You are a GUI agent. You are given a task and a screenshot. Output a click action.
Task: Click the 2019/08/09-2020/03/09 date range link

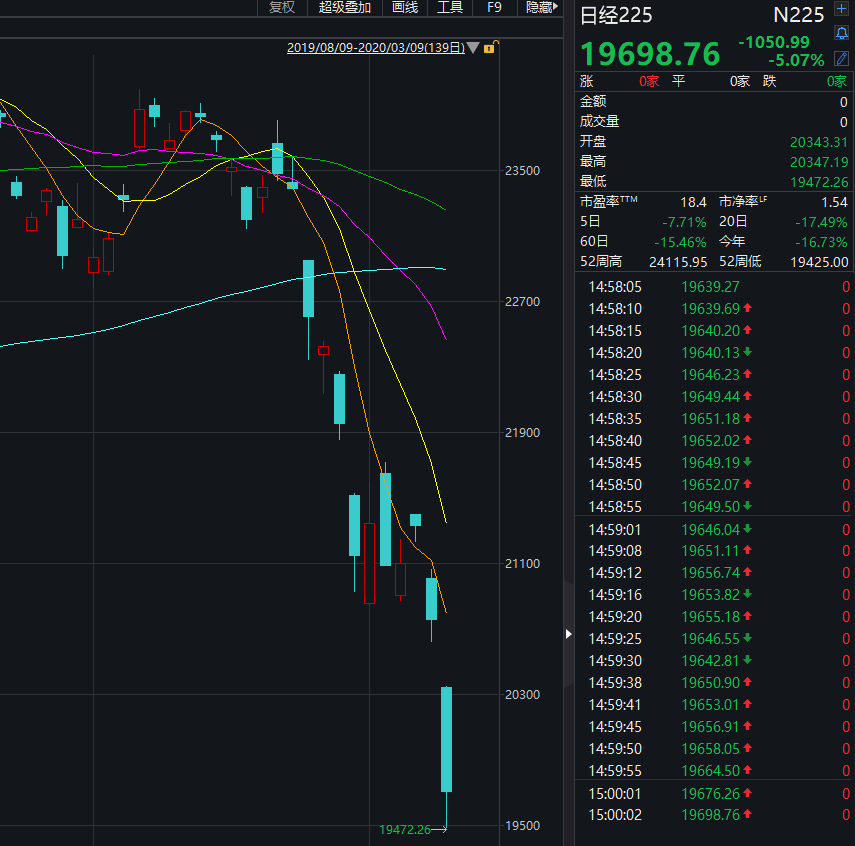(x=375, y=47)
